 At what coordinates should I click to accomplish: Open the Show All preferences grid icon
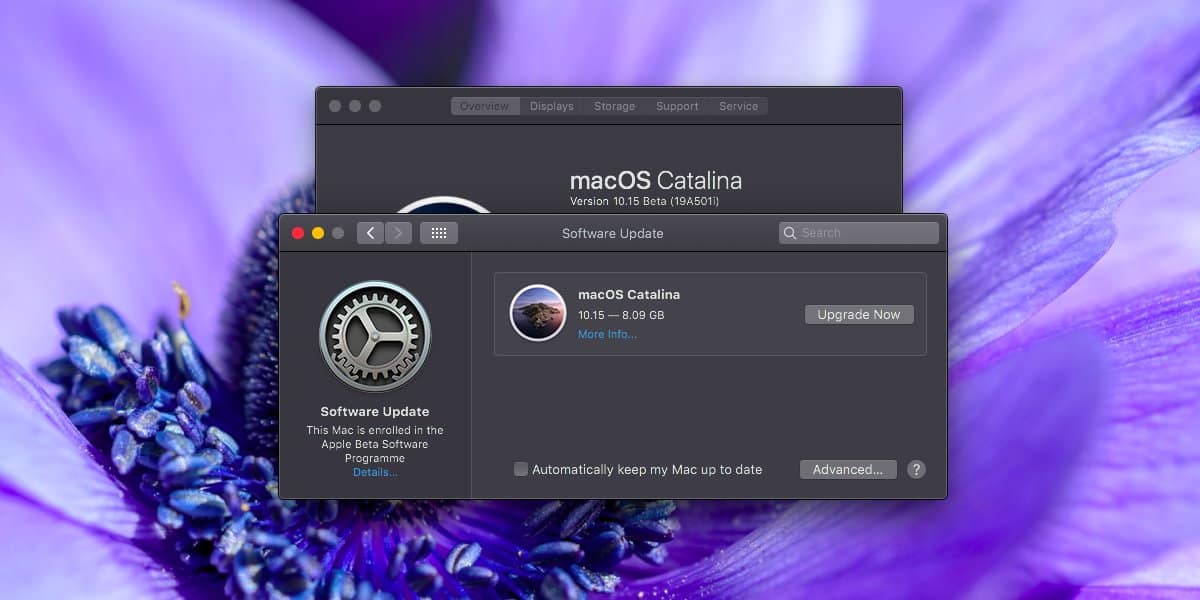[x=438, y=232]
